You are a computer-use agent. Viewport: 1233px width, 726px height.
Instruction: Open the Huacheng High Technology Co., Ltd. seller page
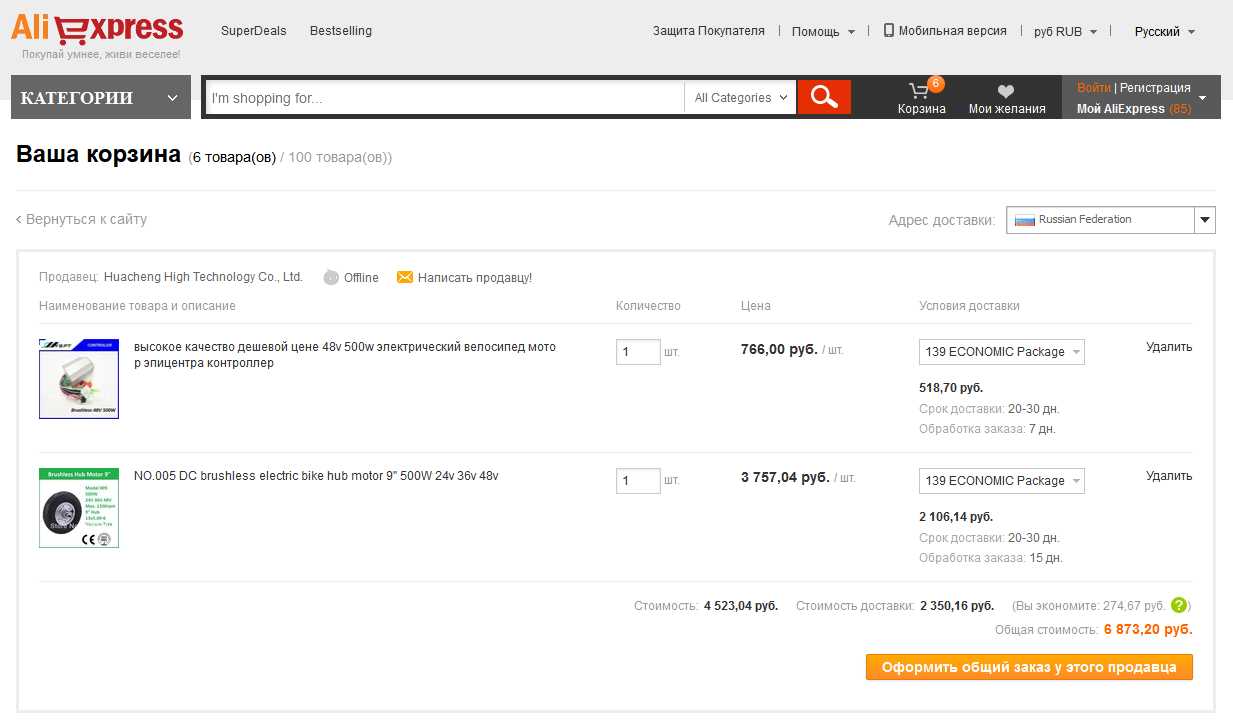(x=203, y=277)
